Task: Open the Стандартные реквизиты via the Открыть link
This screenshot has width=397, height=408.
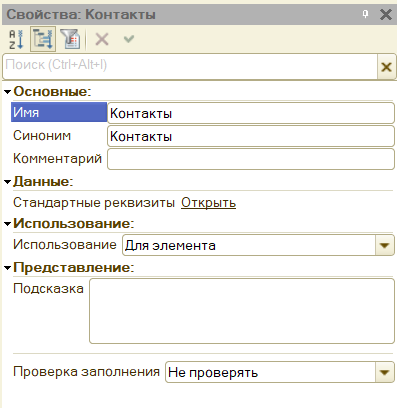Action: click(208, 203)
